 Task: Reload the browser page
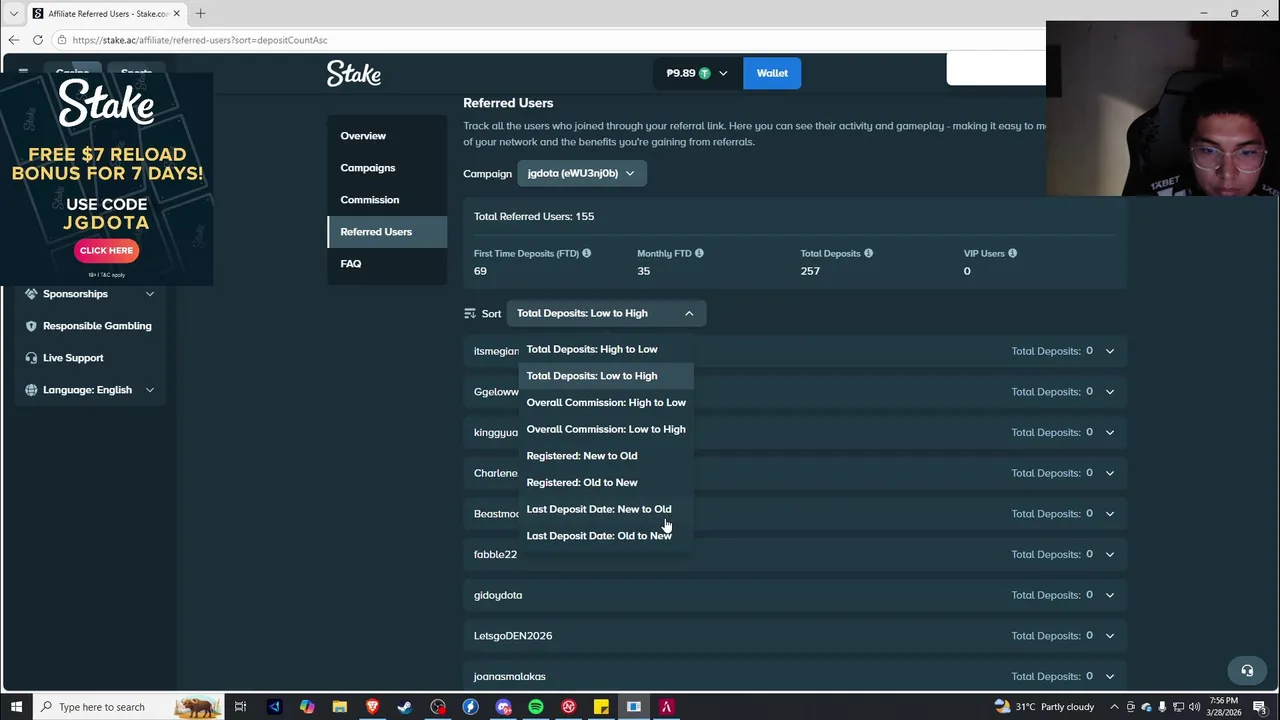pyautogui.click(x=38, y=40)
